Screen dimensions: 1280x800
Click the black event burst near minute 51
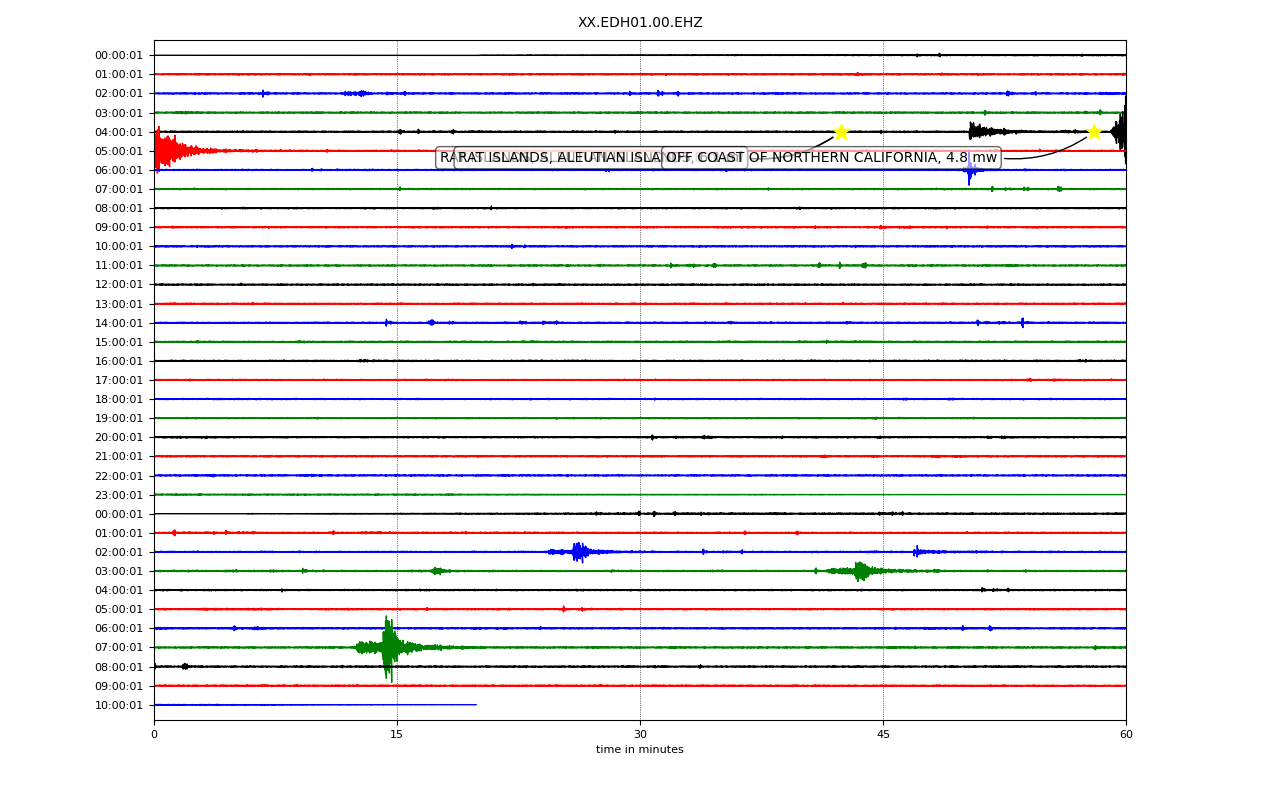pyautogui.click(x=985, y=131)
